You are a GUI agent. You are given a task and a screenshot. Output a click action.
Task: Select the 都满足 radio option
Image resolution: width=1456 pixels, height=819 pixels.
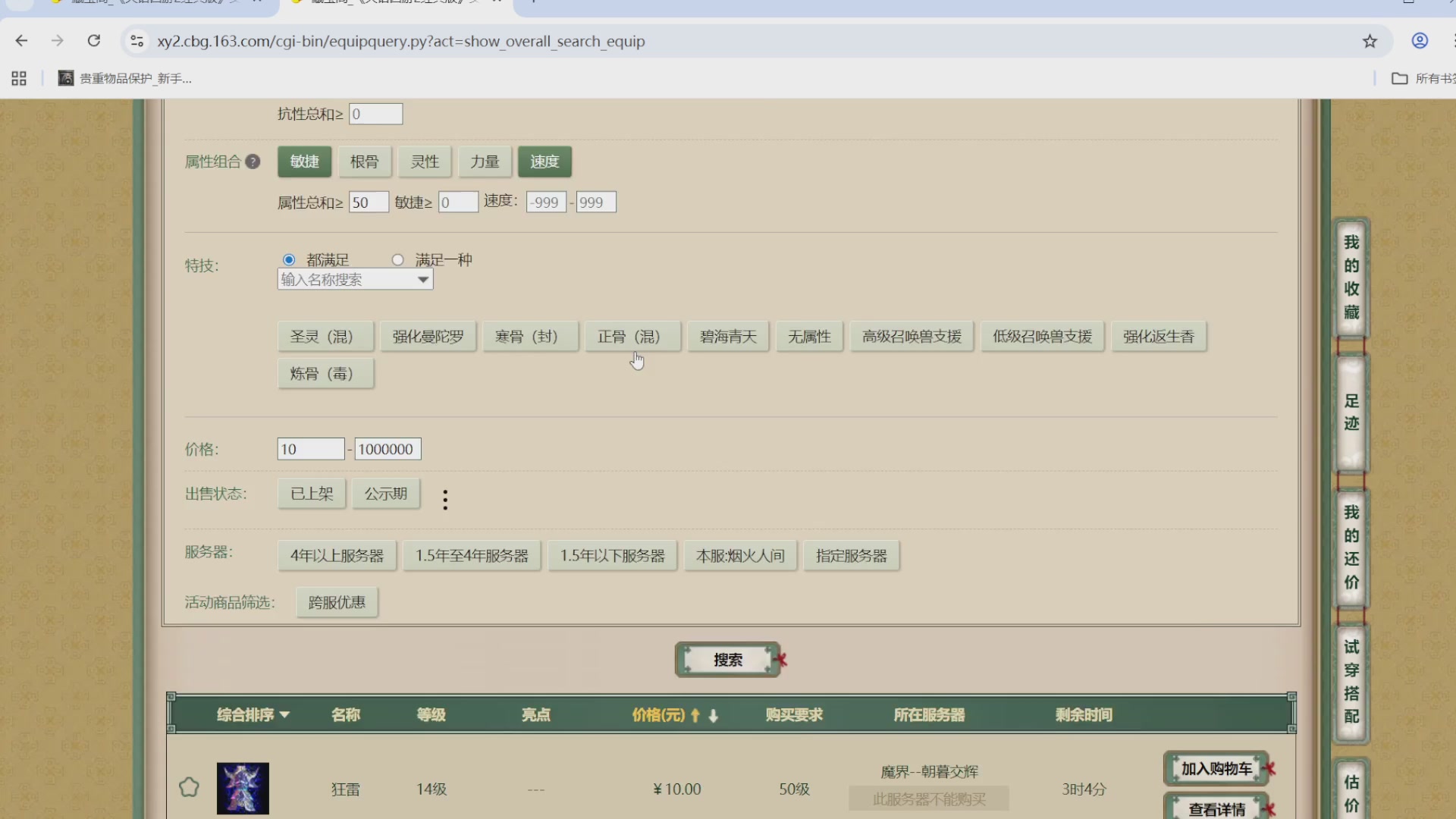point(288,259)
